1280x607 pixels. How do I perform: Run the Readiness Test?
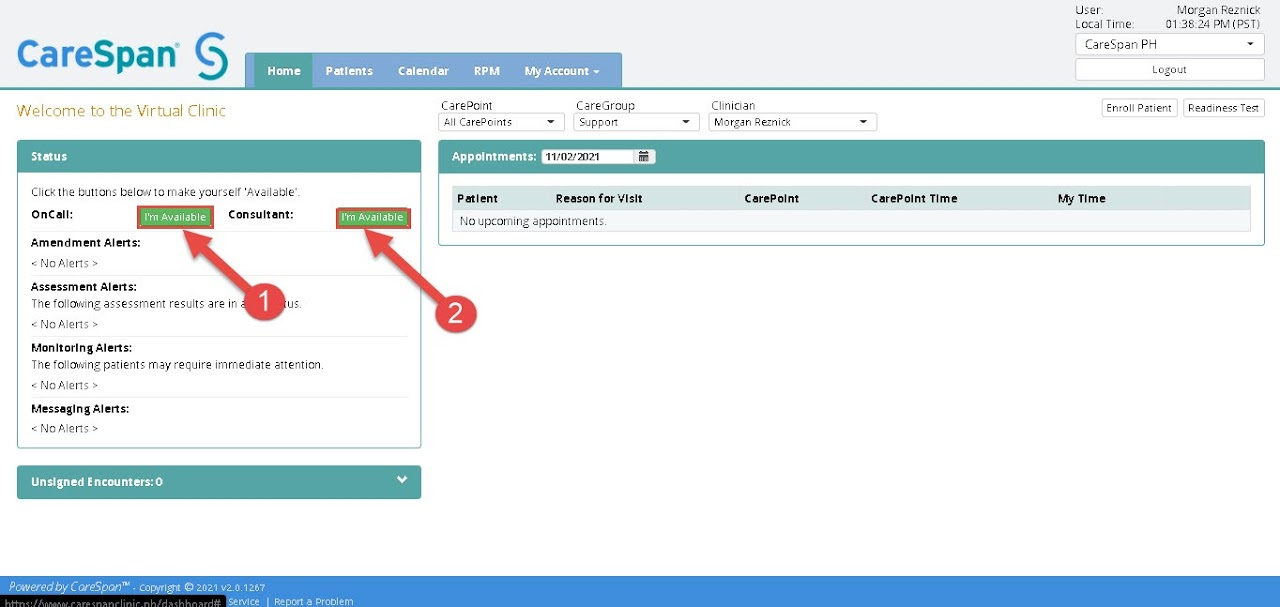1224,108
